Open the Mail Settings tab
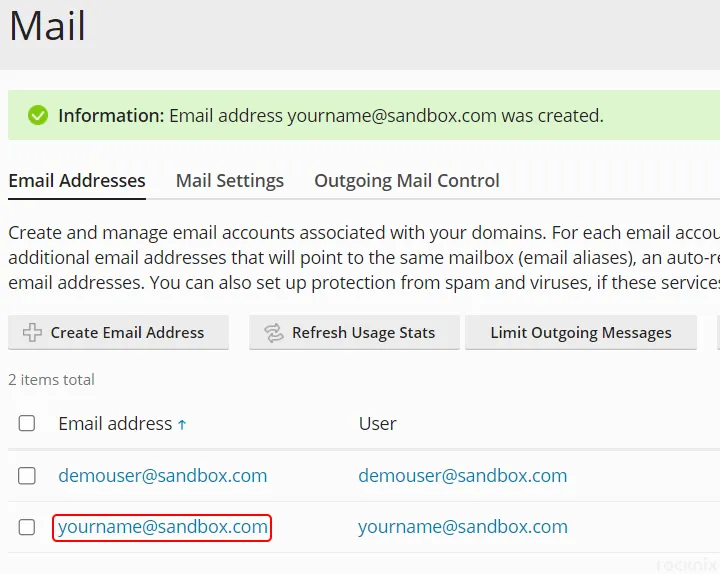The image size is (720, 574). (x=230, y=181)
